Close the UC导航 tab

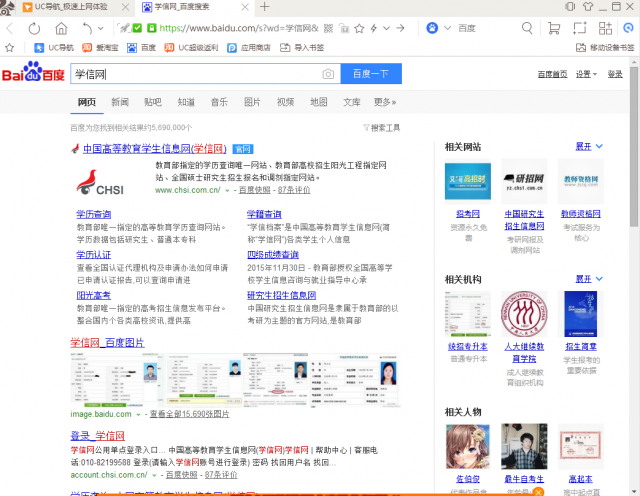click(x=125, y=7)
